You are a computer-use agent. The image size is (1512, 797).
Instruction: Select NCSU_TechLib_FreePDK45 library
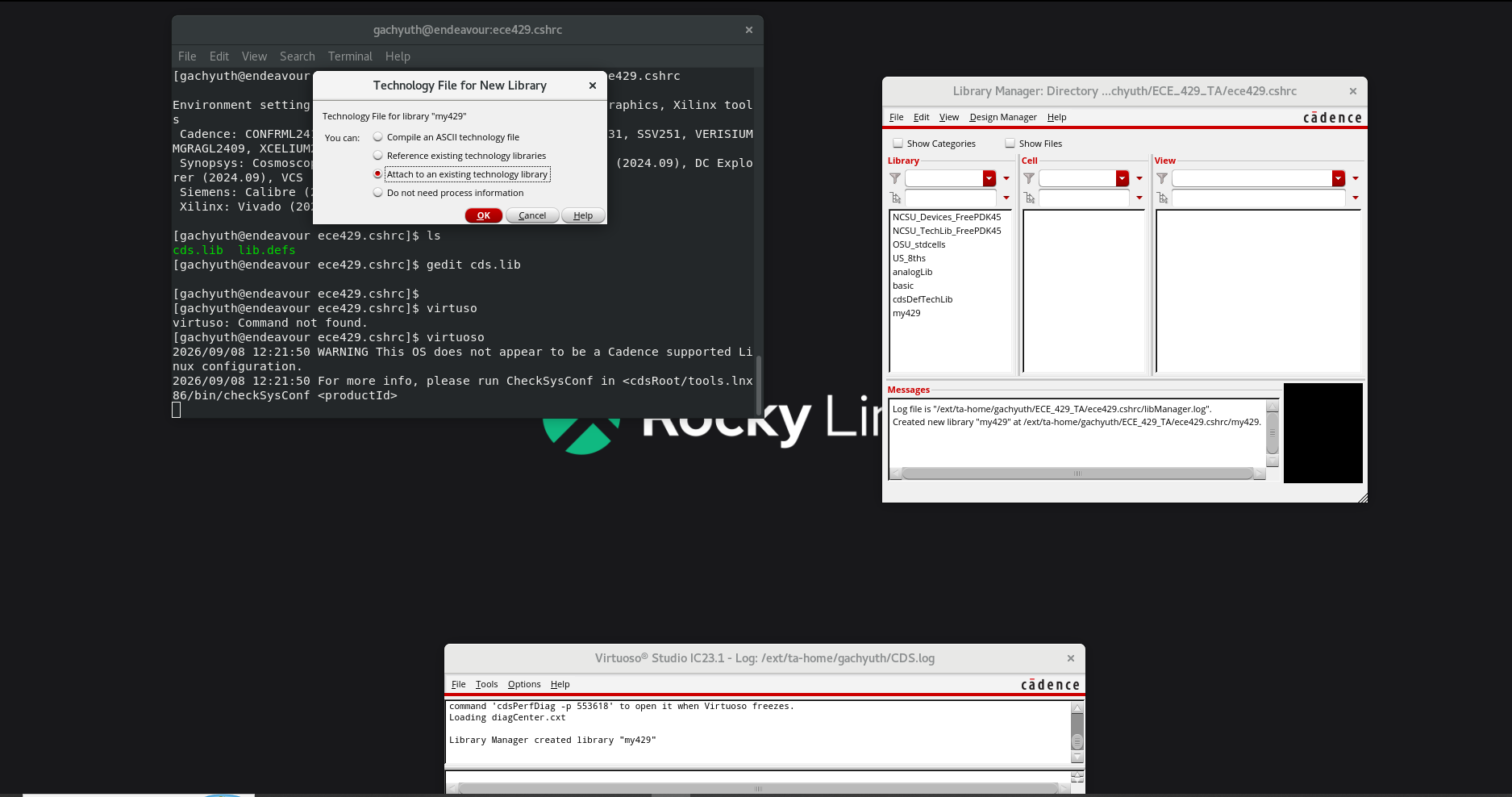947,231
